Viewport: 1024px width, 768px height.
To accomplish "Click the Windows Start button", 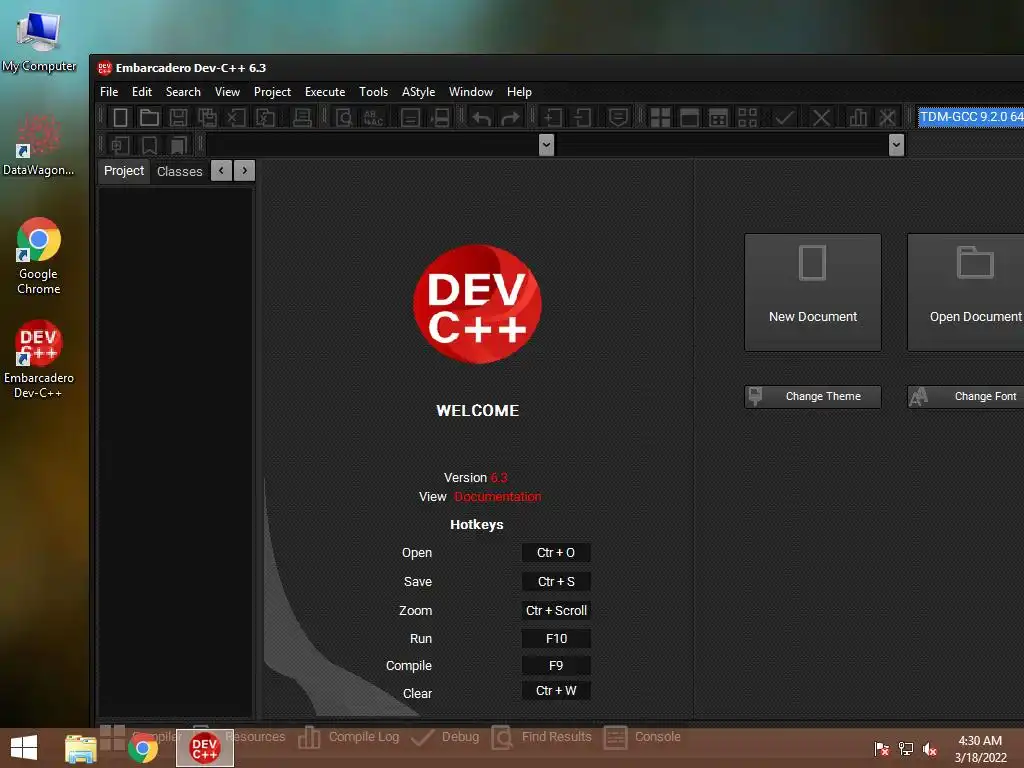I will (24, 748).
